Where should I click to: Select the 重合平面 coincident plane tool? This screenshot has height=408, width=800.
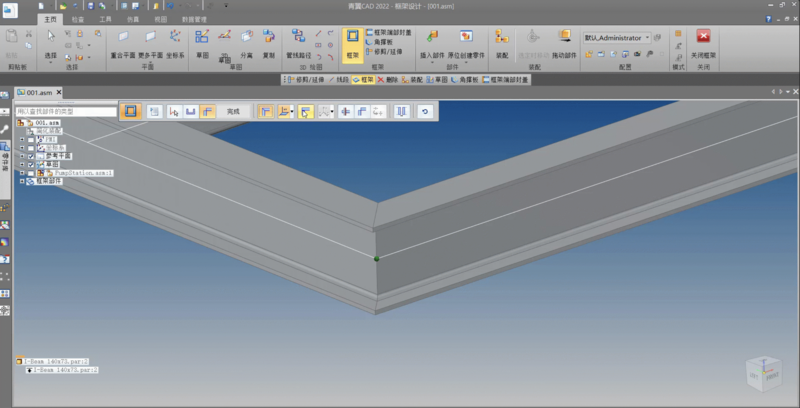click(x=122, y=42)
